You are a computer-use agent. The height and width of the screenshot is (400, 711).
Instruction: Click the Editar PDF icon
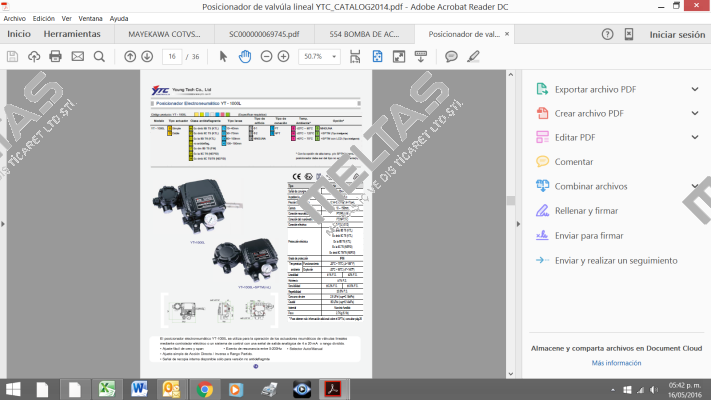pyautogui.click(x=542, y=137)
